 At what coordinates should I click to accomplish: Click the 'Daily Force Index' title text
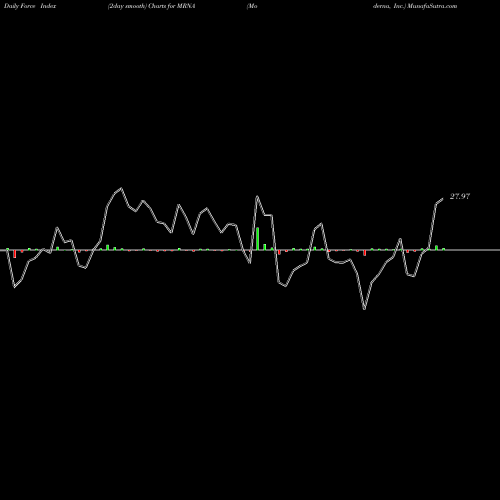click(30, 6)
